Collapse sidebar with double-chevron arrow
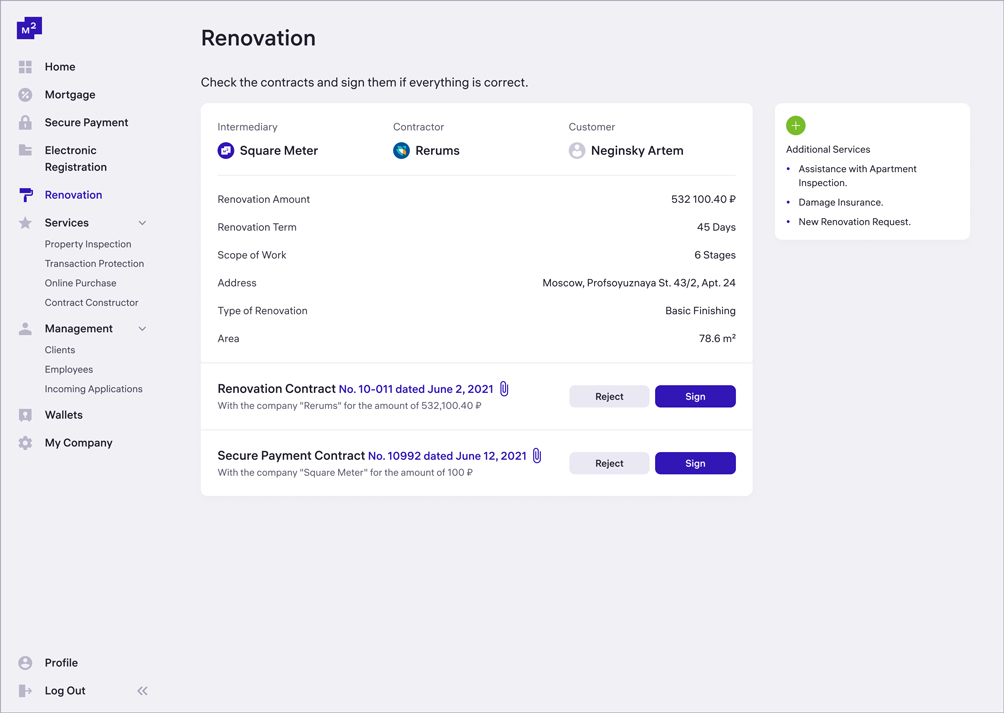1004x713 pixels. (x=142, y=691)
